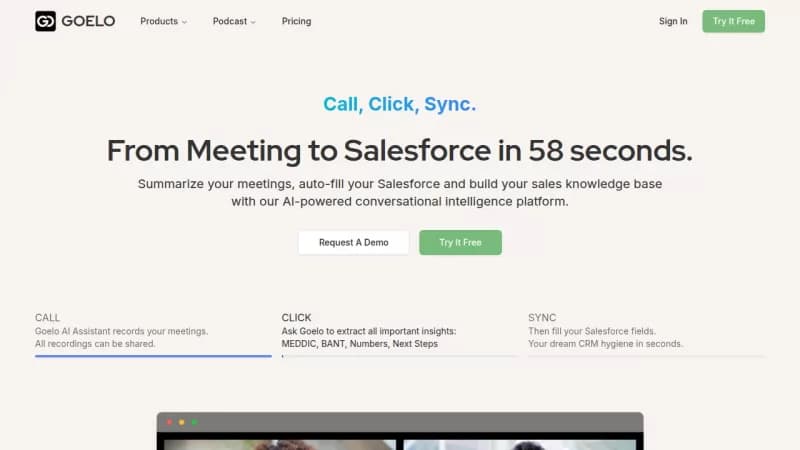Click the hero Try It Free button
Screen dimensions: 800x450
460,242
